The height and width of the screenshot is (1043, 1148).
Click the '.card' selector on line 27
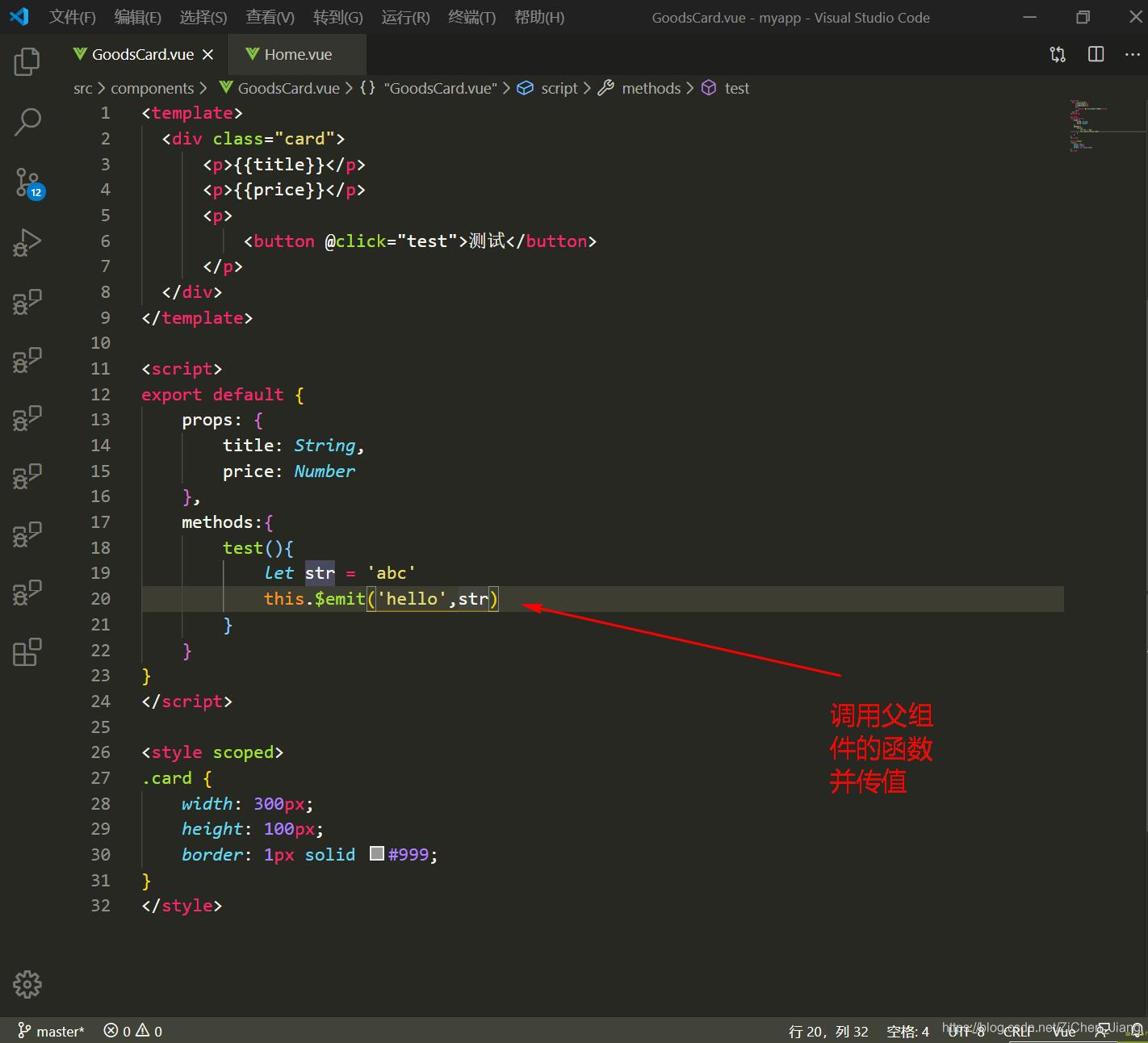coord(167,778)
